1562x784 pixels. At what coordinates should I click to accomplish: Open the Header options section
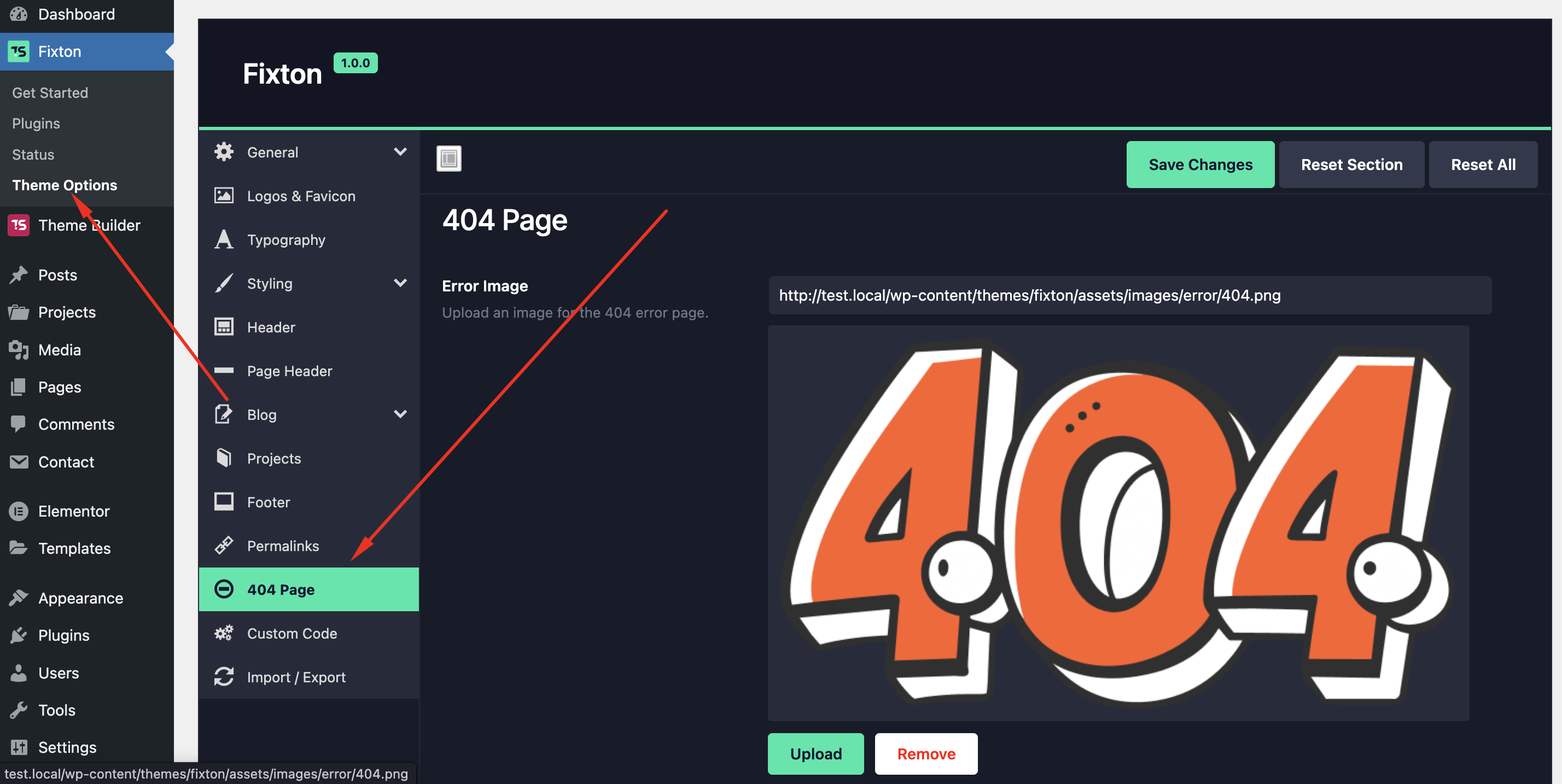tap(271, 327)
